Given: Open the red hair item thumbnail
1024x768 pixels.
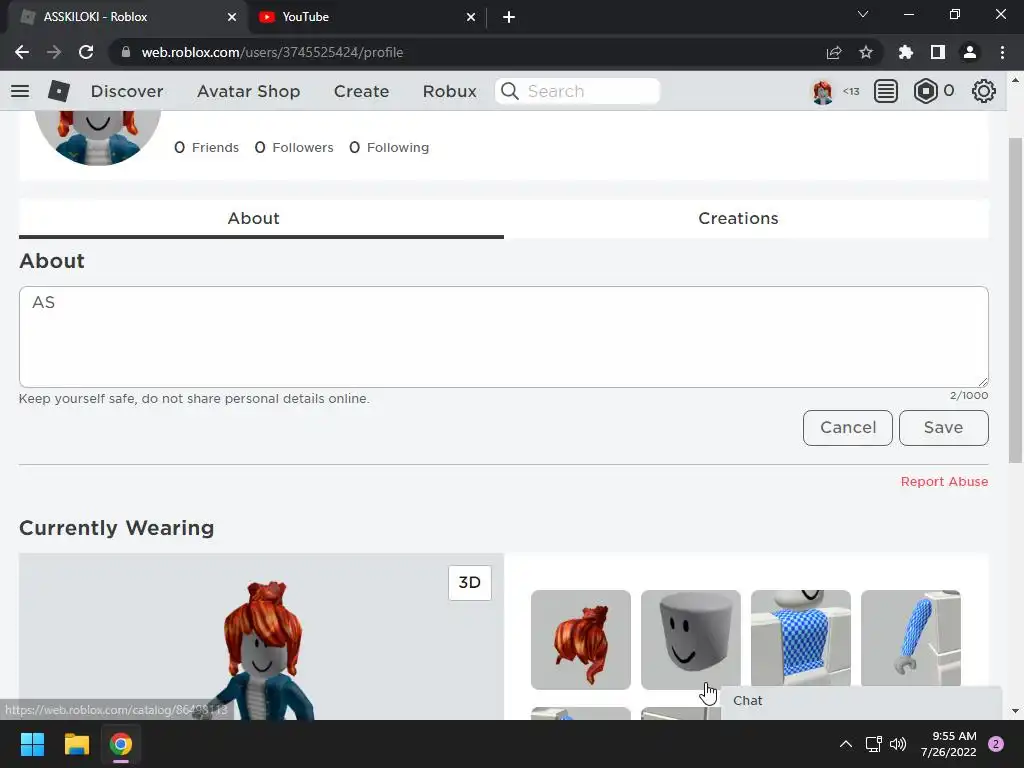Looking at the screenshot, I should click(581, 639).
